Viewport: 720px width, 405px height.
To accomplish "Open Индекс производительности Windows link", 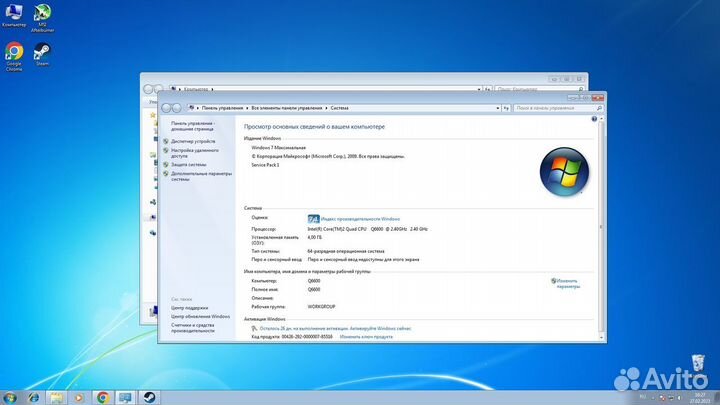I will [360, 219].
